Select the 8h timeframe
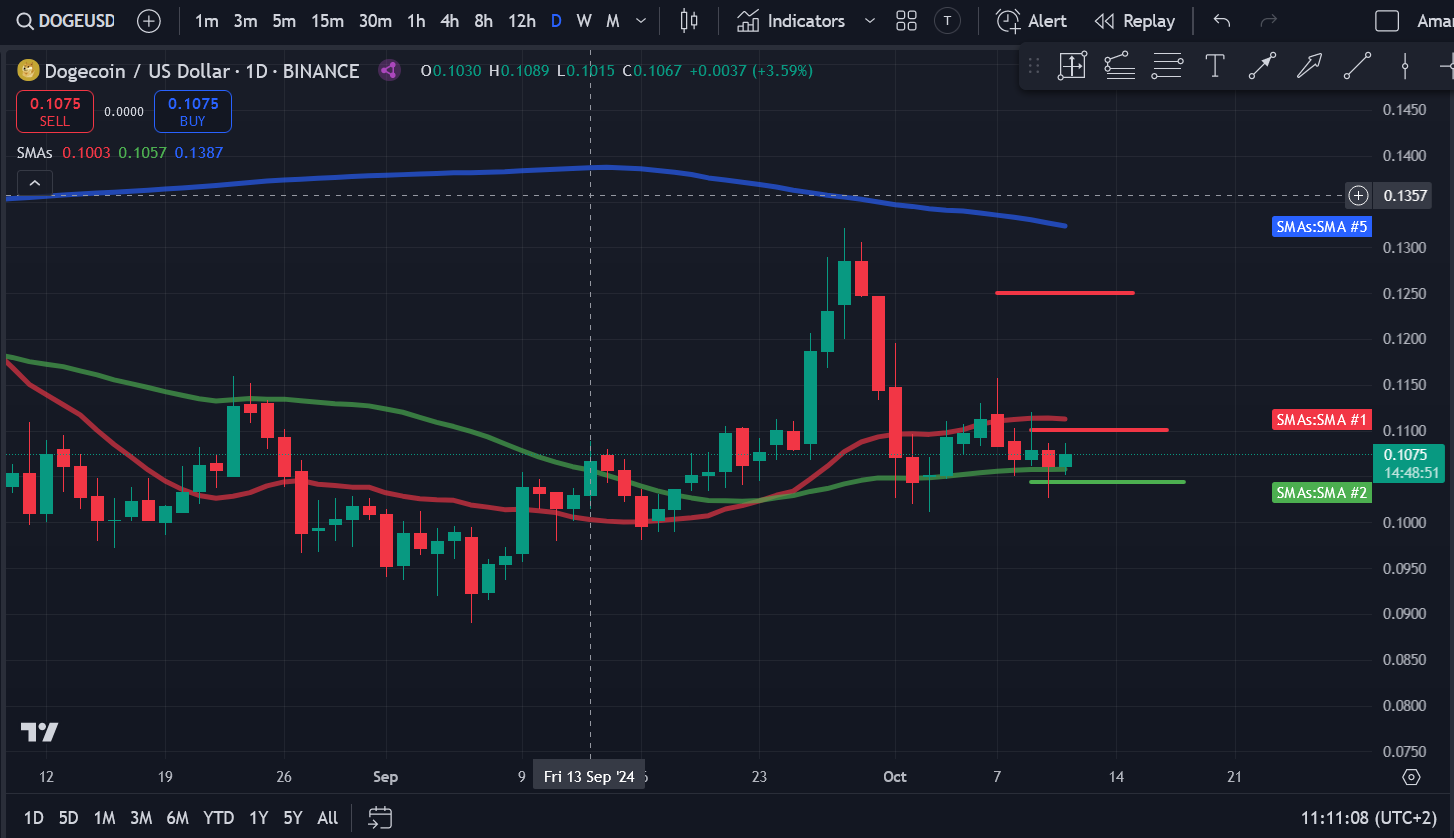Viewport: 1454px width, 838px height. [483, 21]
